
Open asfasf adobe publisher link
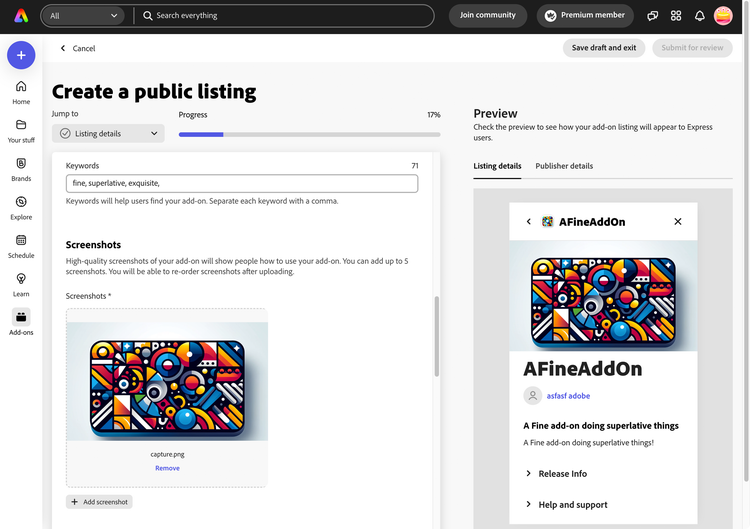pos(568,396)
